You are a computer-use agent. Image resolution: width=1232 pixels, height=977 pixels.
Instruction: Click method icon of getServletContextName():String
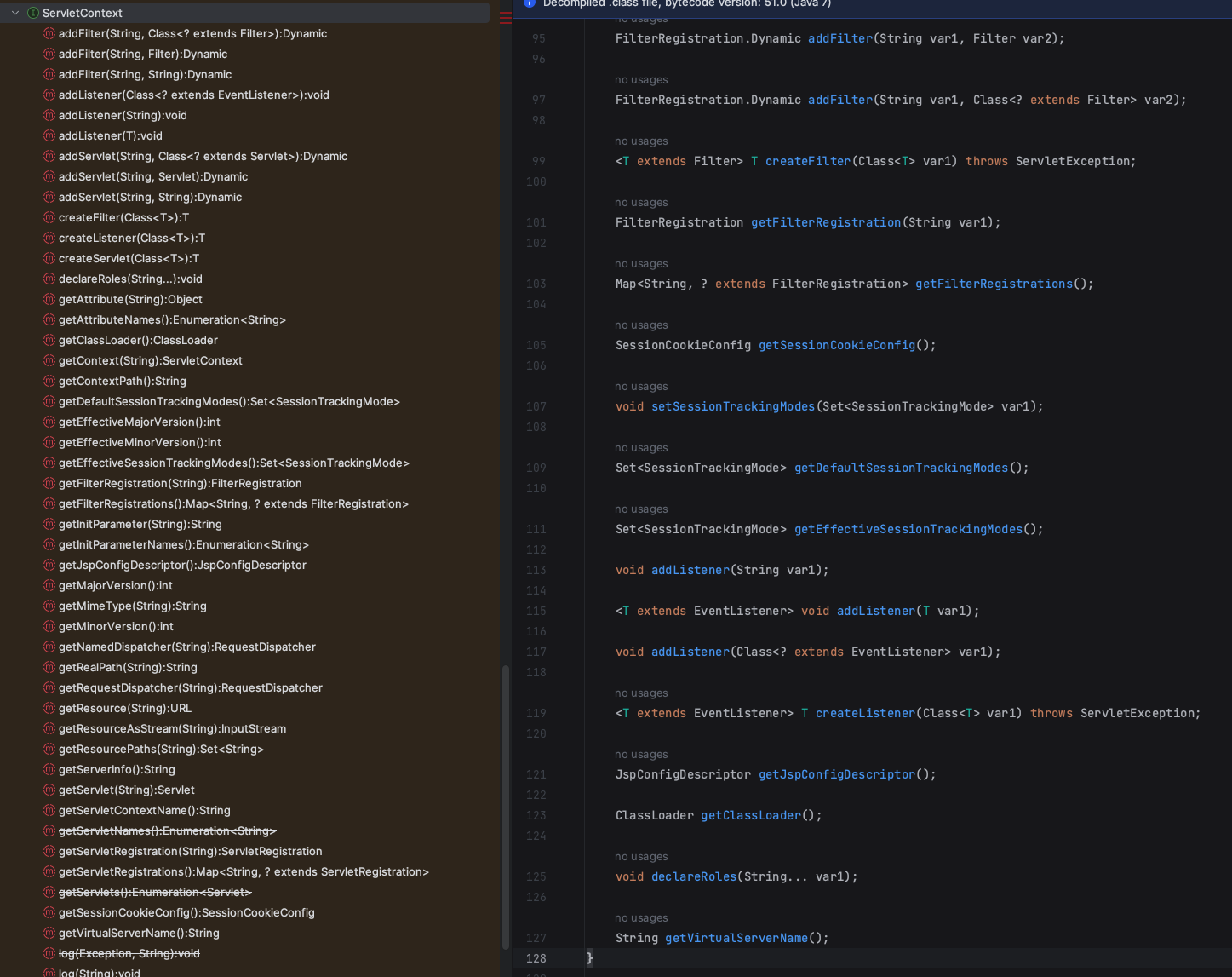pyautogui.click(x=49, y=810)
